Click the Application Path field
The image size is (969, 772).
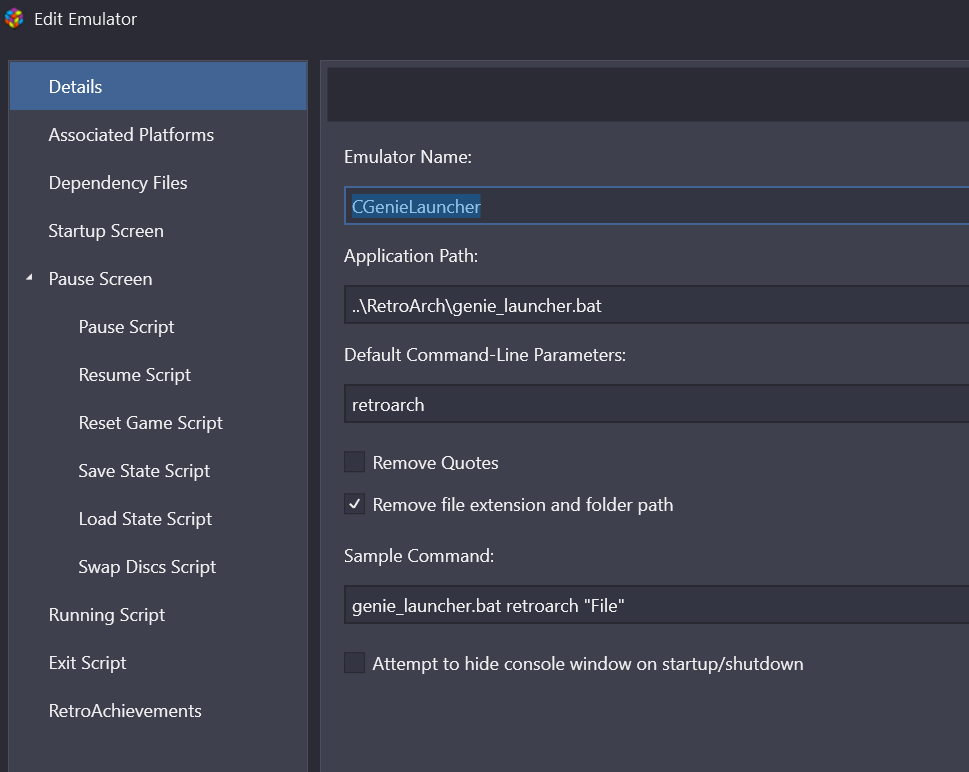point(656,305)
